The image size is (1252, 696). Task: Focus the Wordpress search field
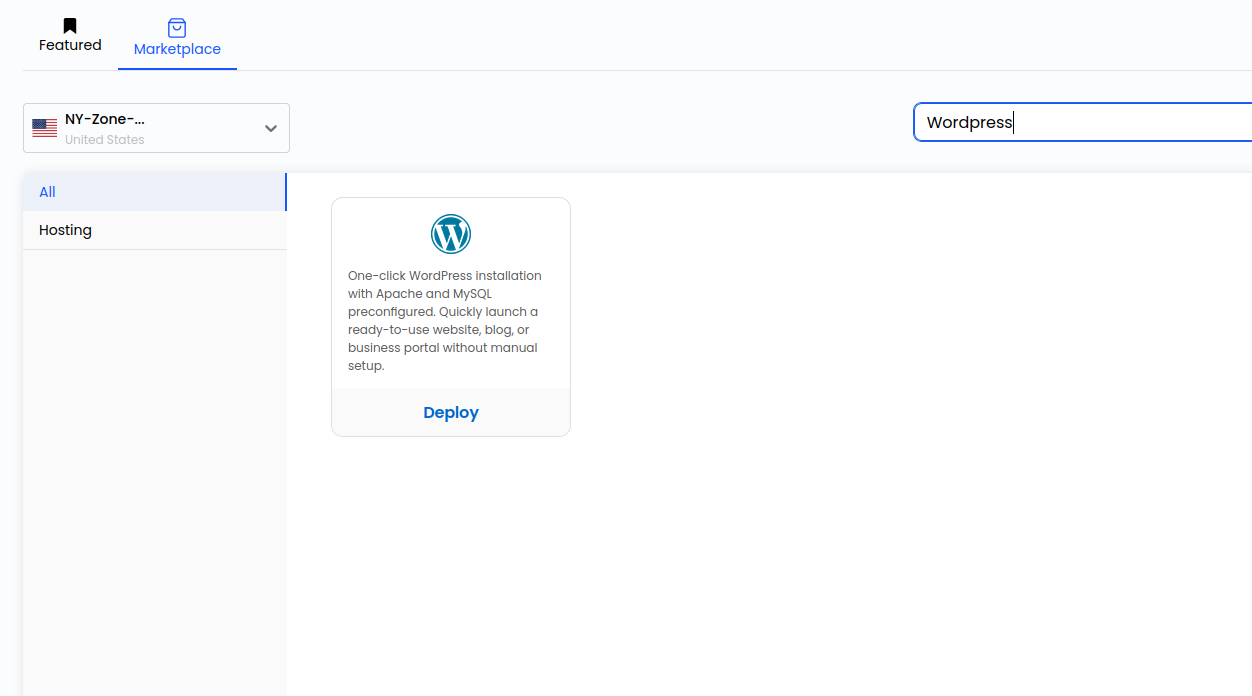(x=1082, y=122)
